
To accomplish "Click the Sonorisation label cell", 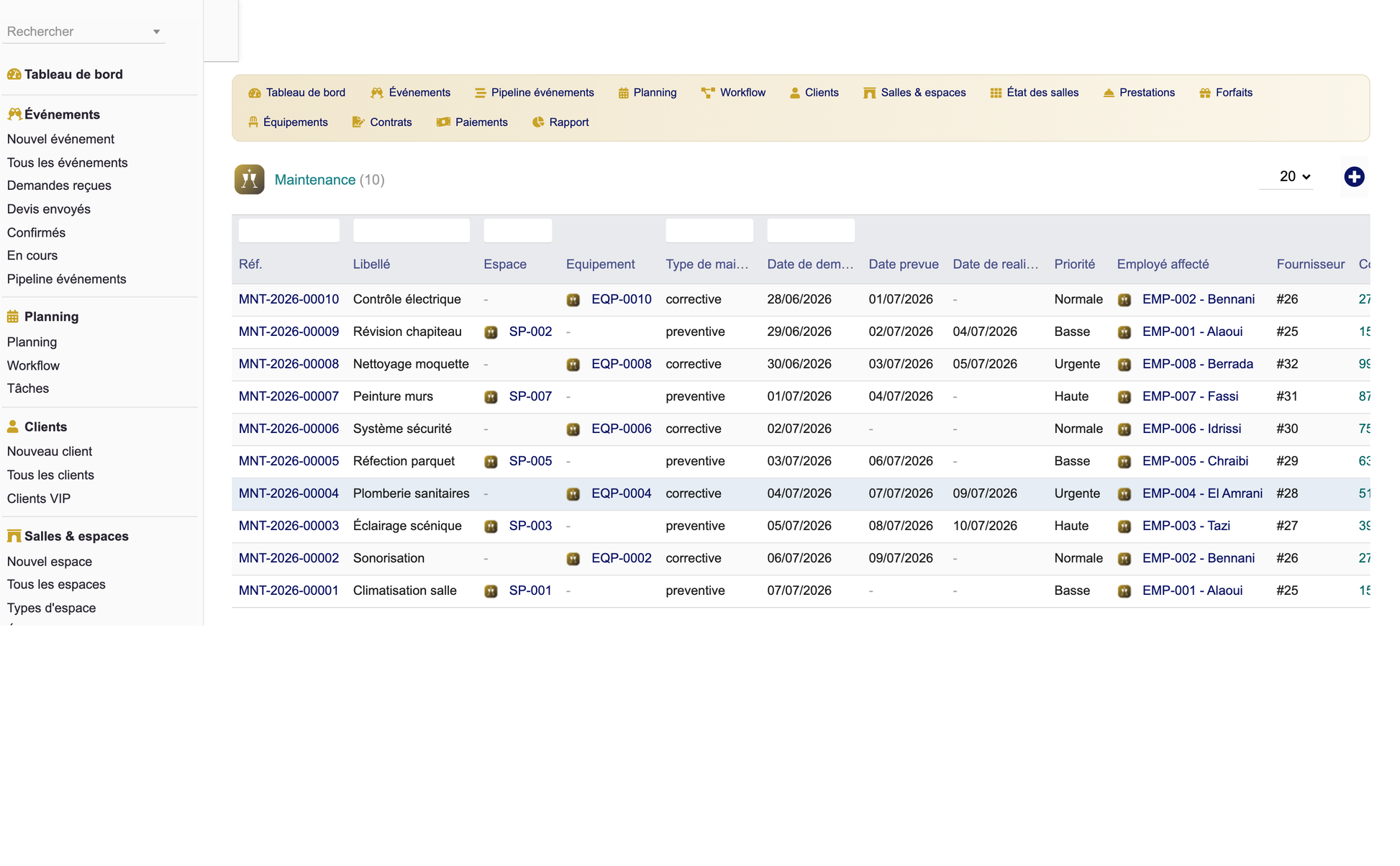I will pos(388,558).
